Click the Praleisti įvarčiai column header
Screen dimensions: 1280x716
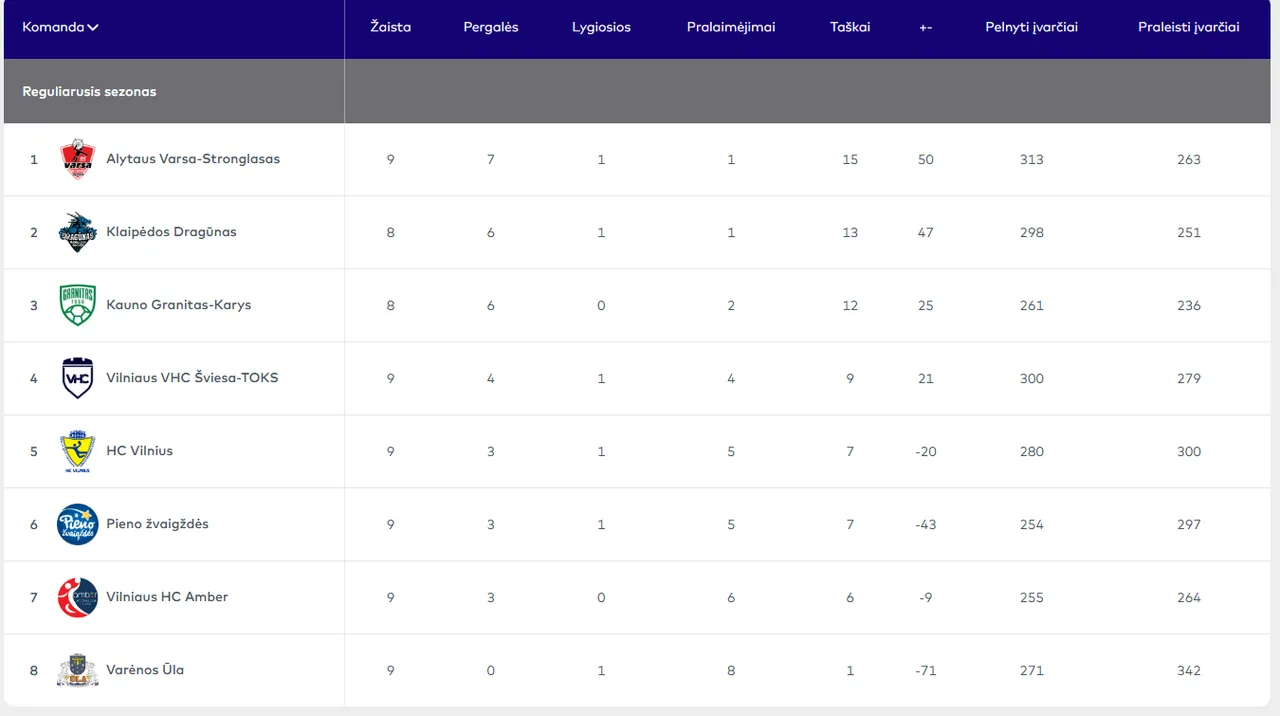pos(1188,27)
